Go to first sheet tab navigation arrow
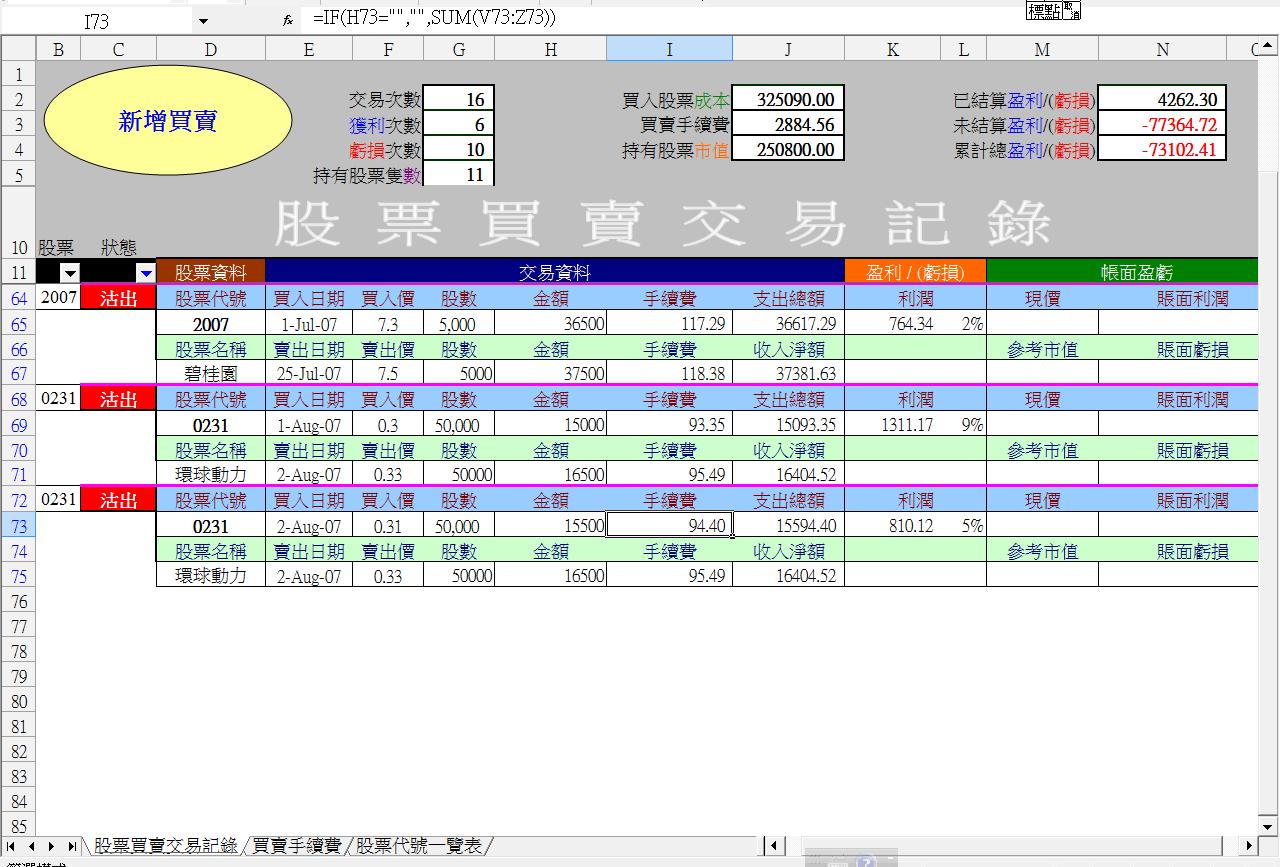This screenshot has width=1280, height=867. click(x=12, y=846)
